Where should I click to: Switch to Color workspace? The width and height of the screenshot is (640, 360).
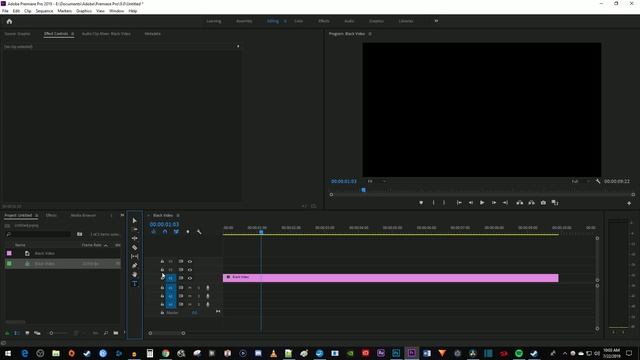299,21
